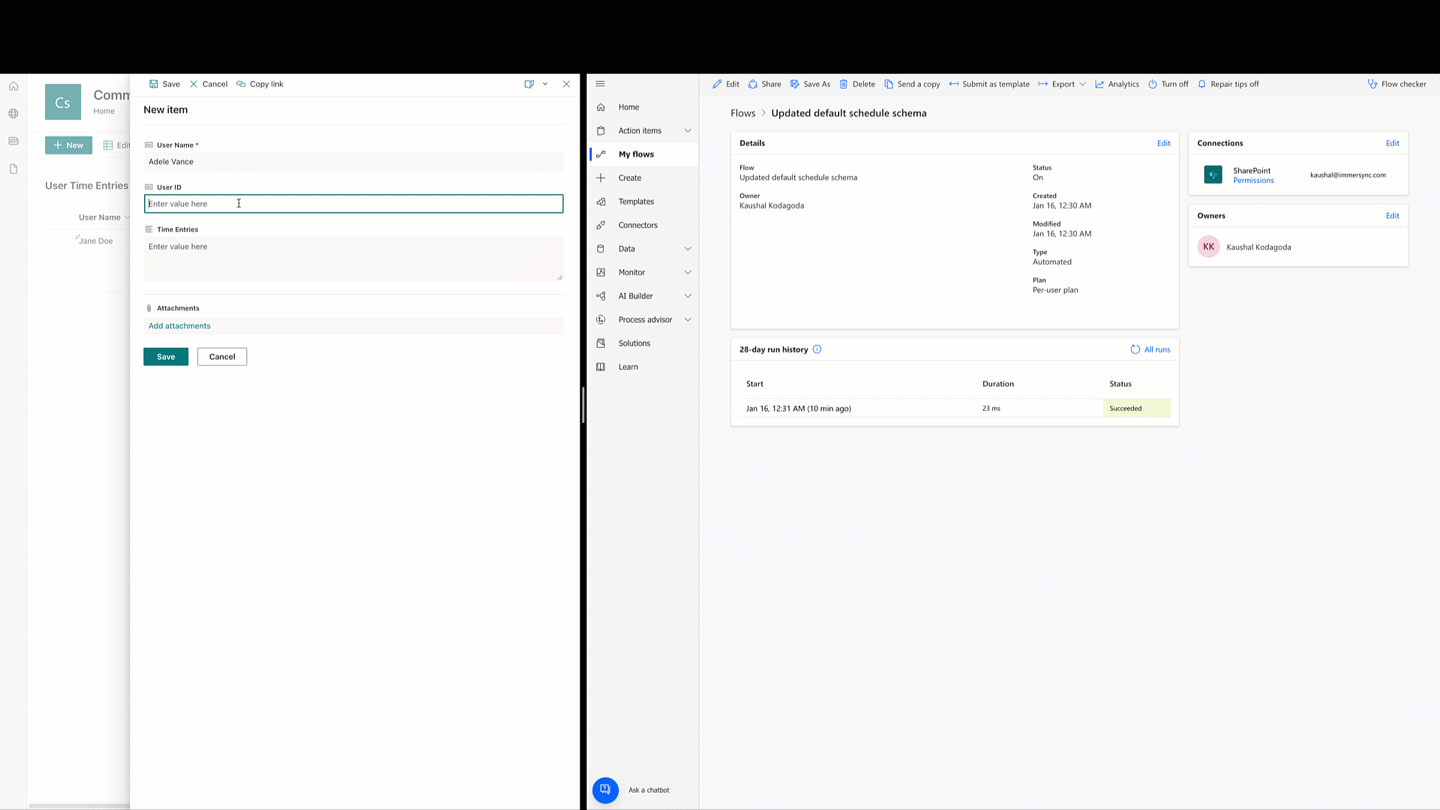1440x810 pixels.
Task: Close the New item panel with X
Action: (x=566, y=84)
